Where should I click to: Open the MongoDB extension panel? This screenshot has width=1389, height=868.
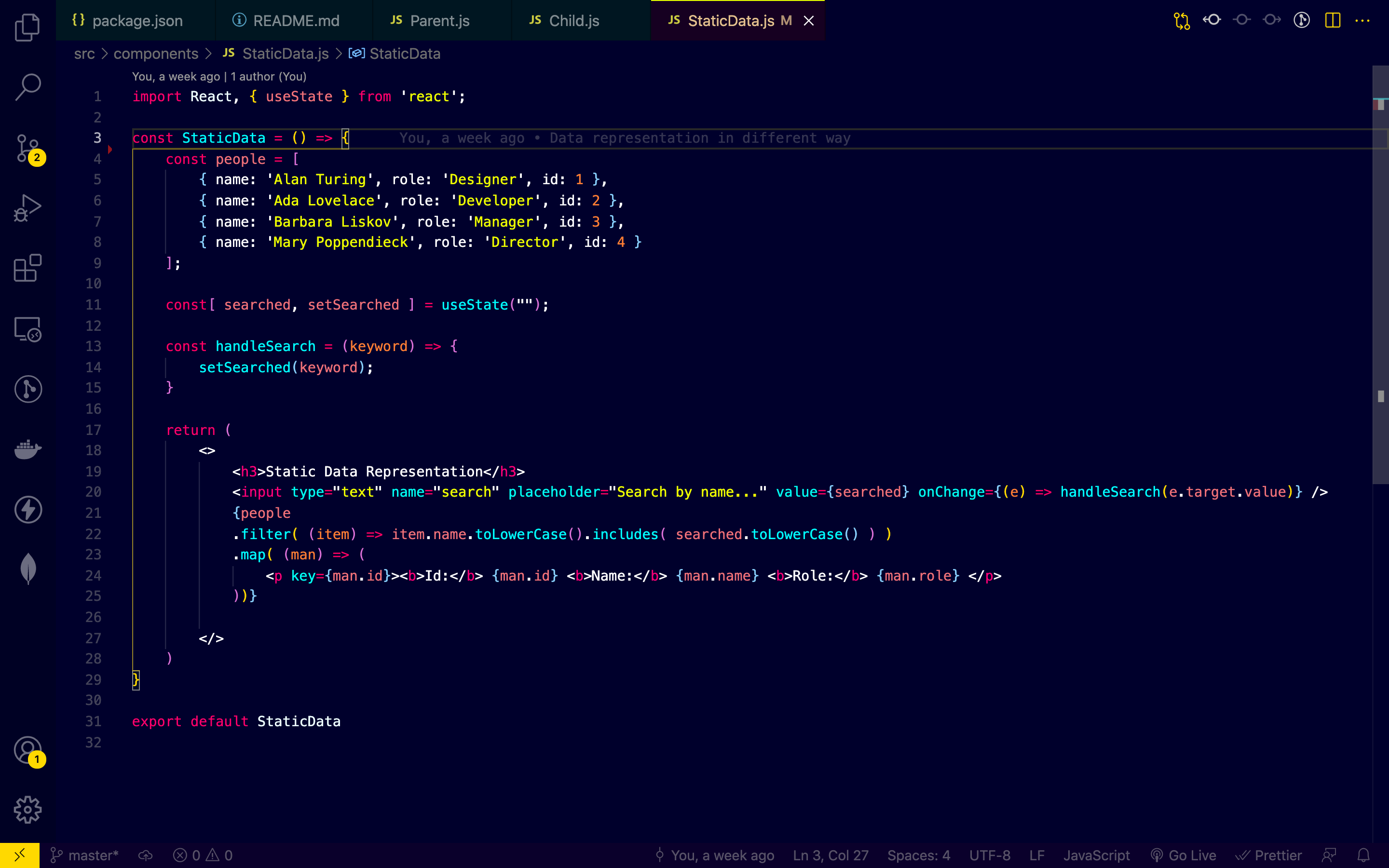(27, 569)
